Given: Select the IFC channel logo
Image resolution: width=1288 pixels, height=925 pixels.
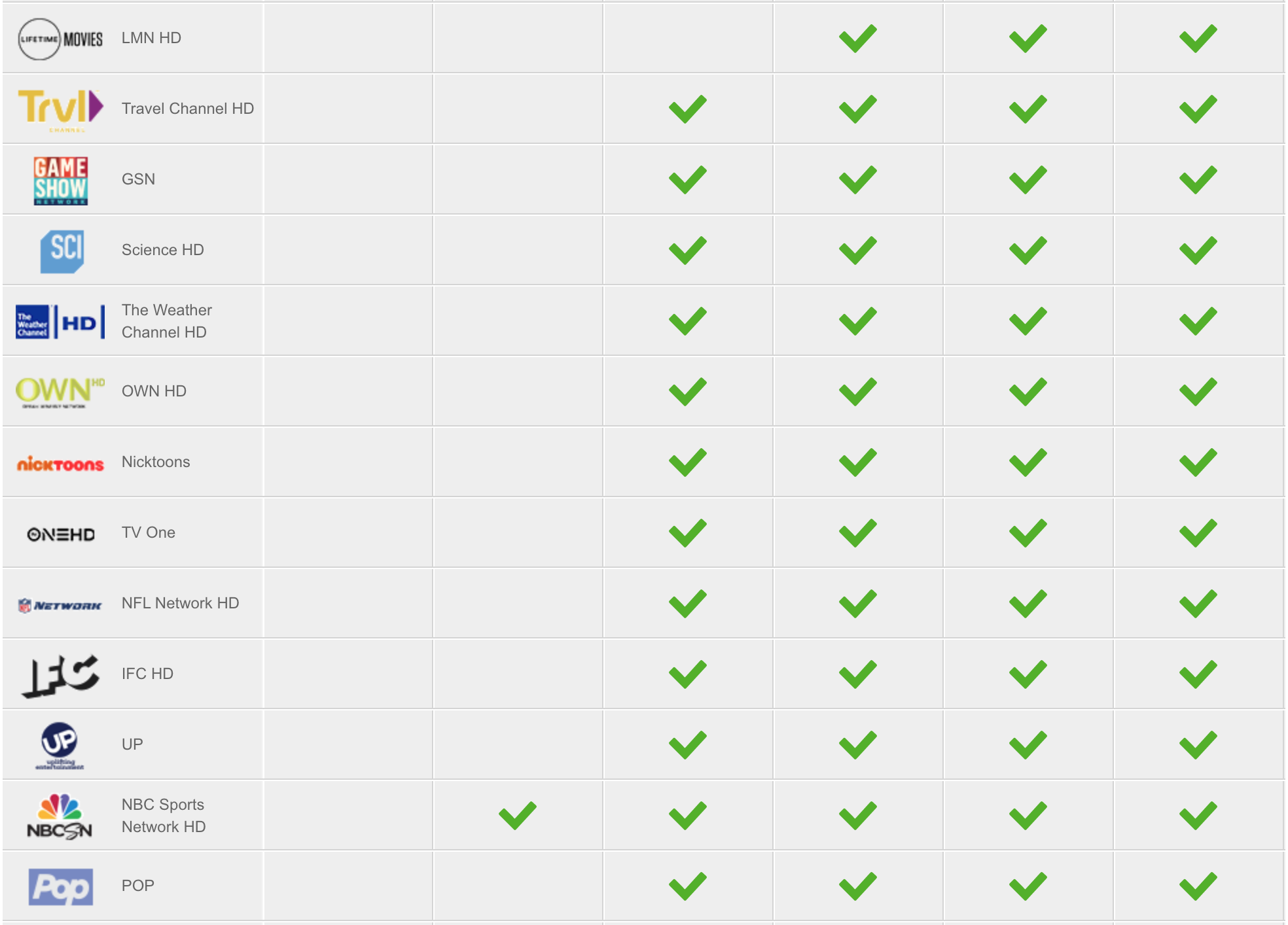Looking at the screenshot, I should 60,676.
